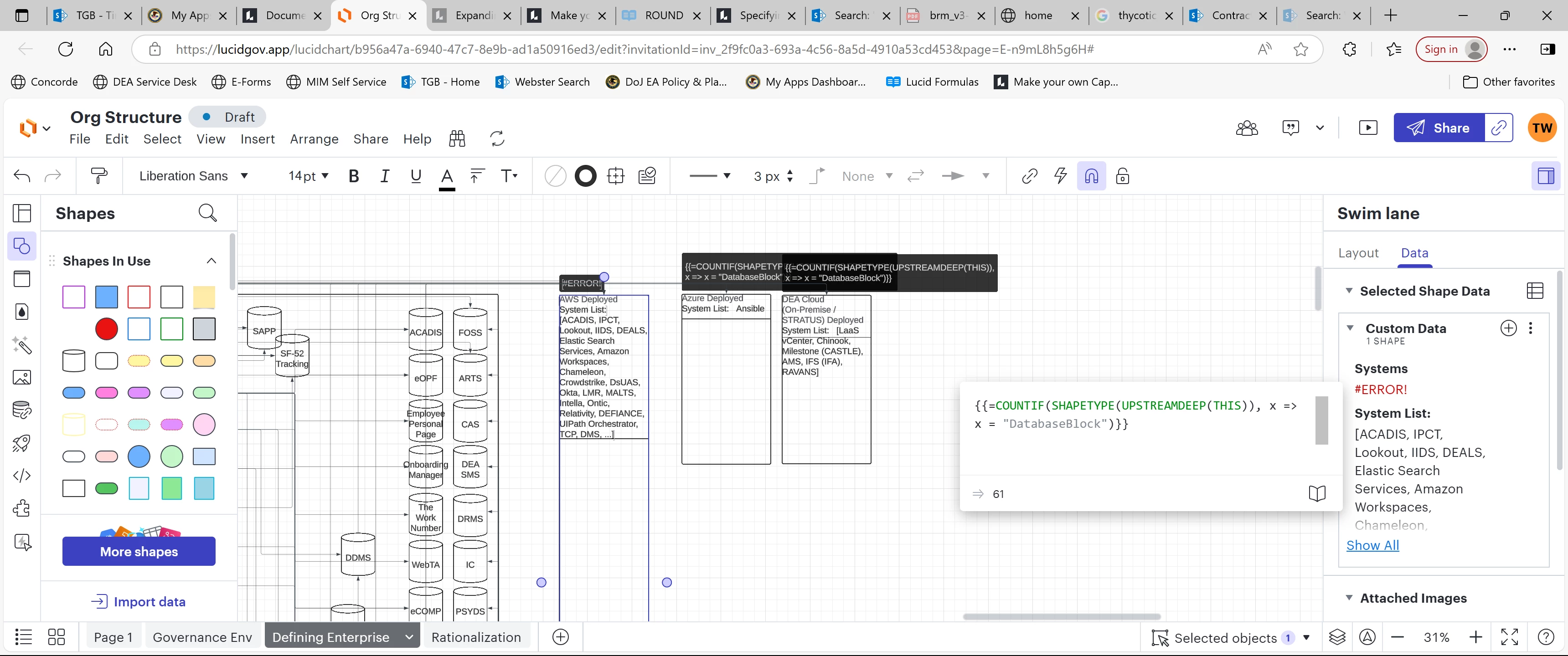The image size is (1568, 656).
Task: Open the actions lightning bolt icon
Action: (1060, 176)
